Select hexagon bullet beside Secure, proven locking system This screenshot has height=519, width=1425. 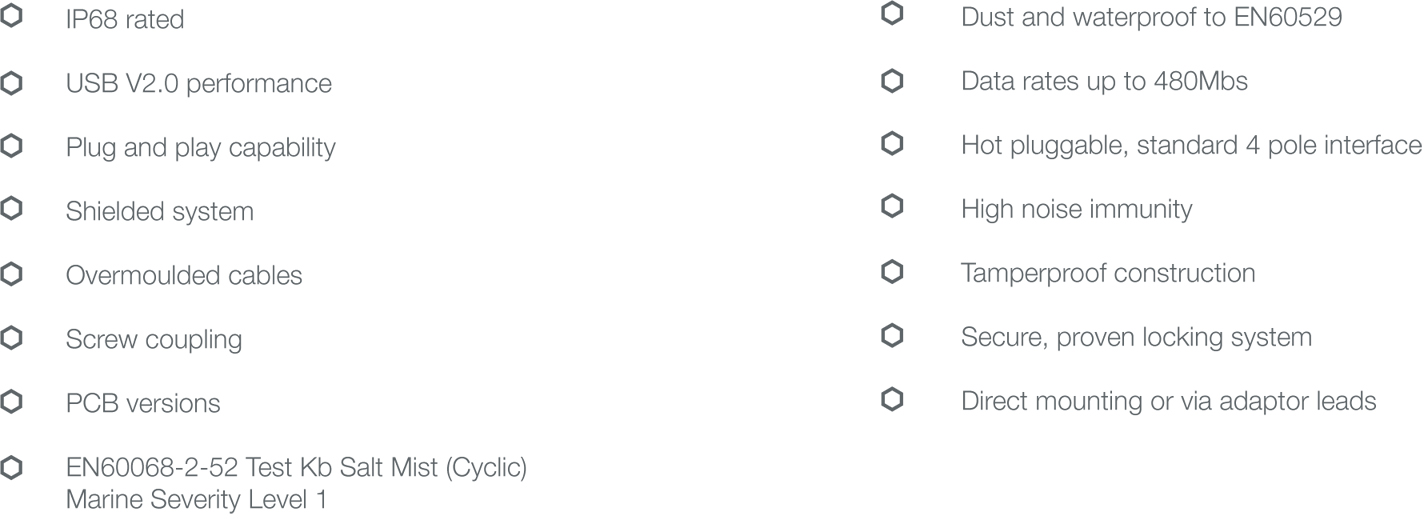click(x=893, y=336)
